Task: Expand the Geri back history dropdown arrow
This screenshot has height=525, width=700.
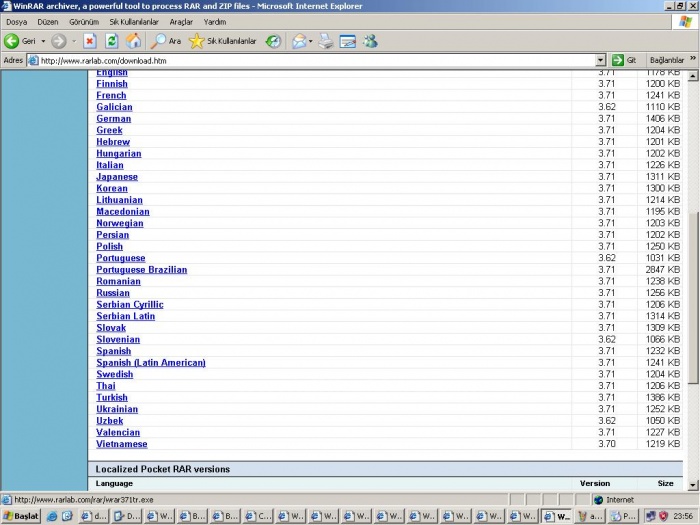Action: pyautogui.click(x=43, y=41)
